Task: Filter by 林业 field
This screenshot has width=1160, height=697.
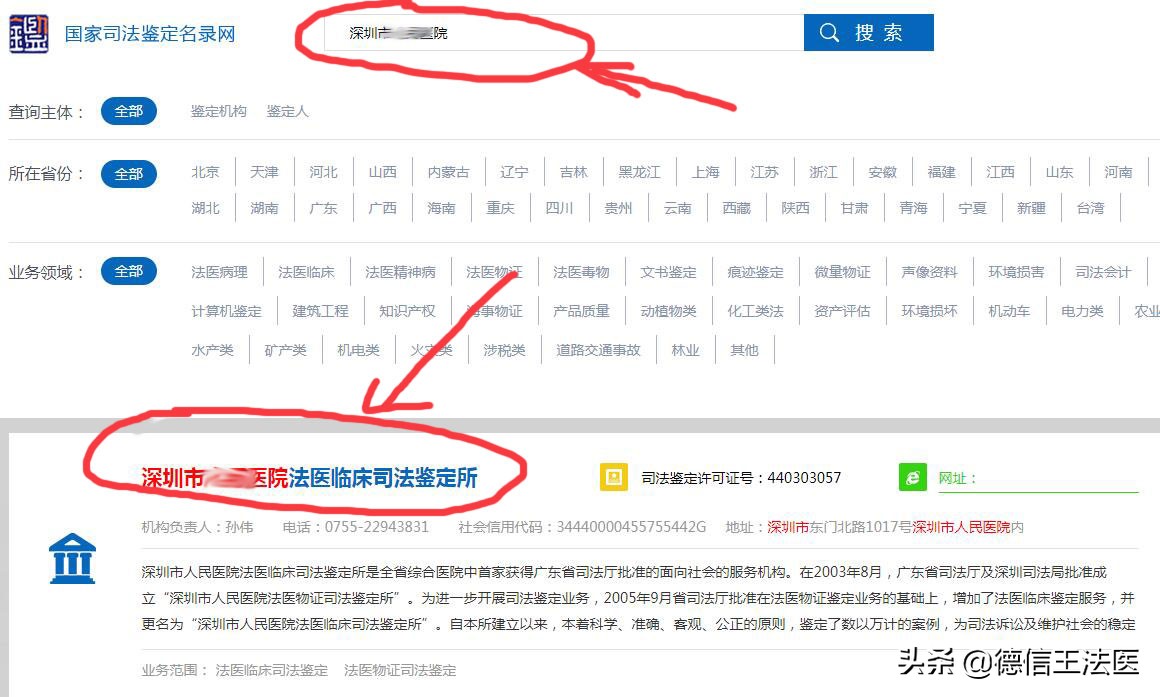Action: (685, 350)
